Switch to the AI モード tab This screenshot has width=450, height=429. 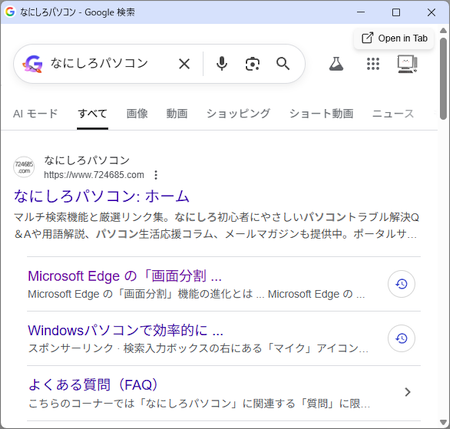(35, 114)
